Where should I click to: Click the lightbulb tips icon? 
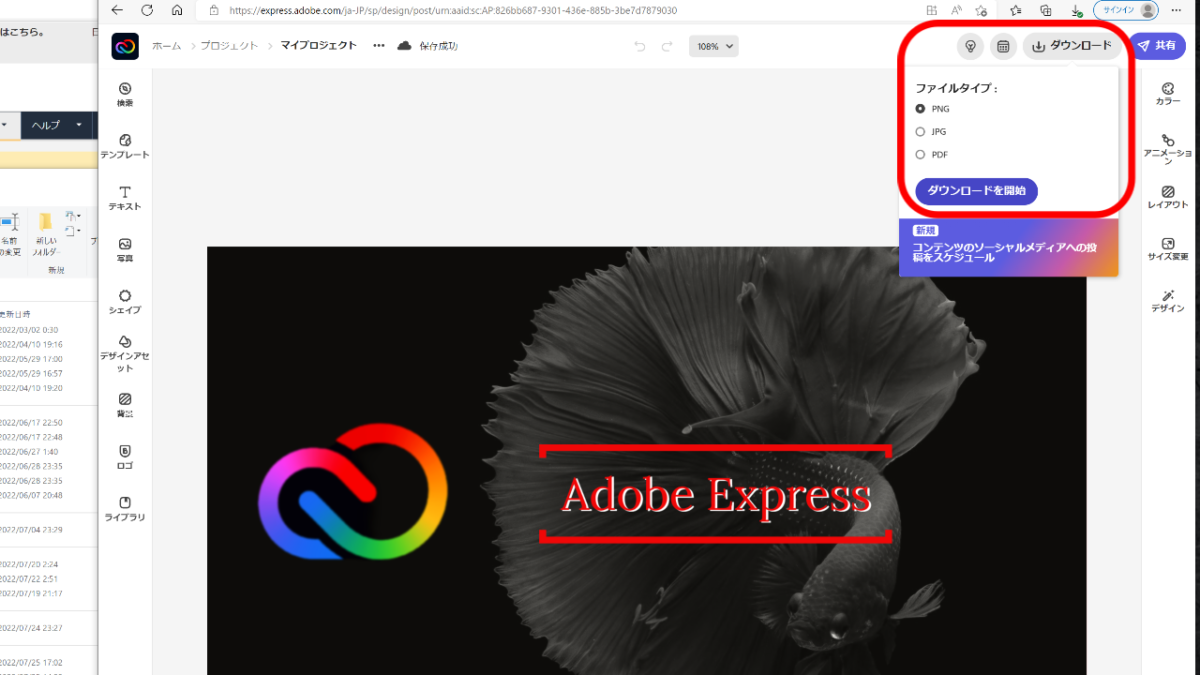[x=968, y=46]
